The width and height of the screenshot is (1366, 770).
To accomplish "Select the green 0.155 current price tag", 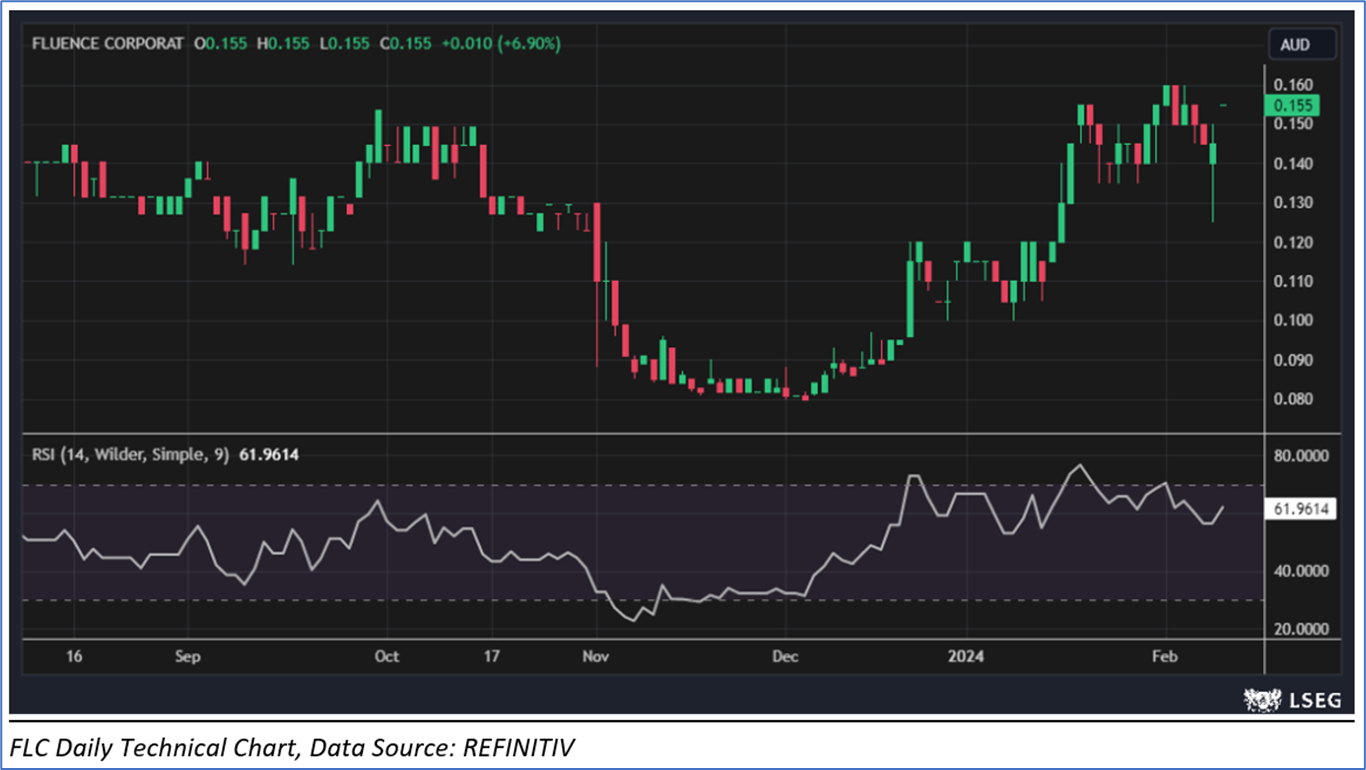I will point(1292,105).
